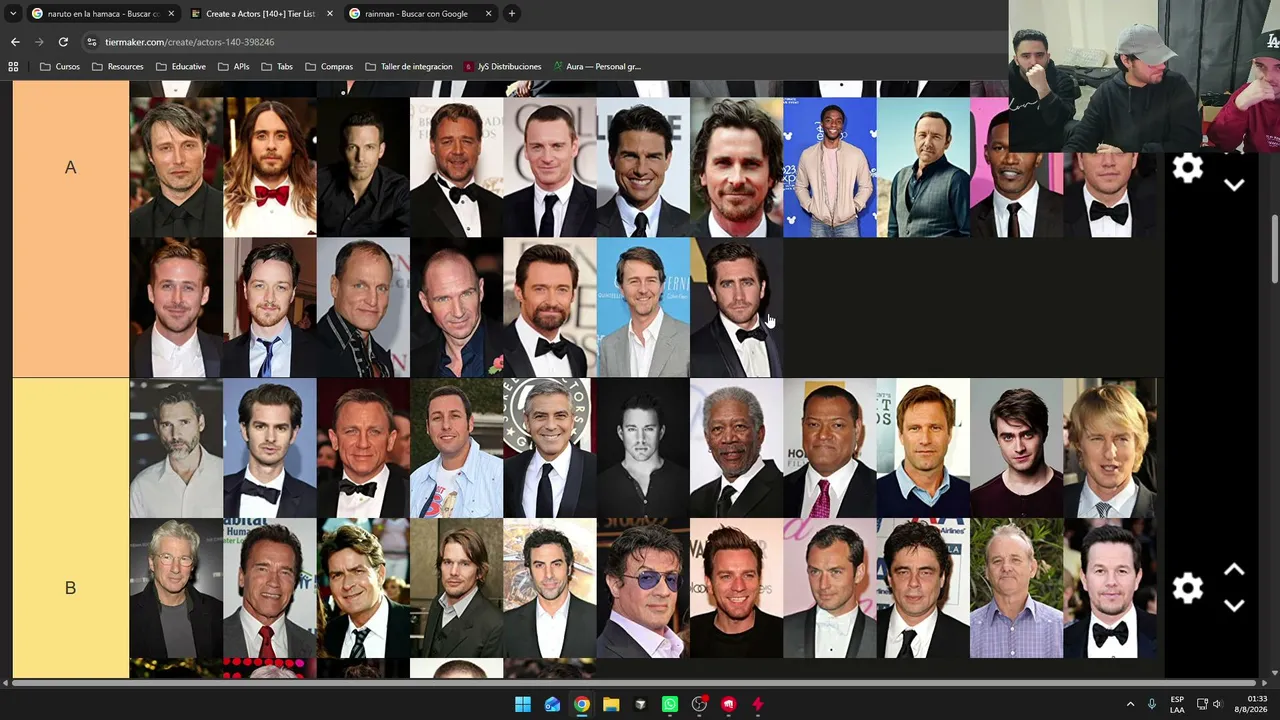Image resolution: width=1280 pixels, height=720 pixels.
Task: Open WhatsApp from the taskbar
Action: 670,704
